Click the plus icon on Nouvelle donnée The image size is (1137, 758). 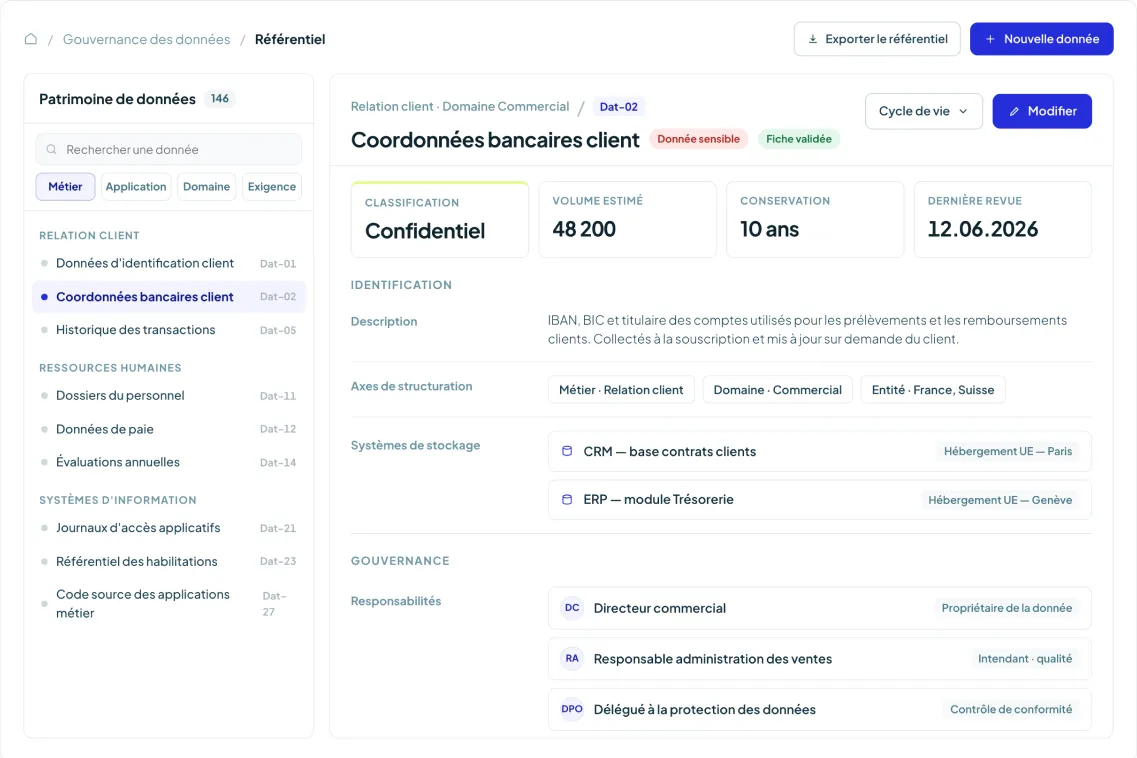point(990,39)
